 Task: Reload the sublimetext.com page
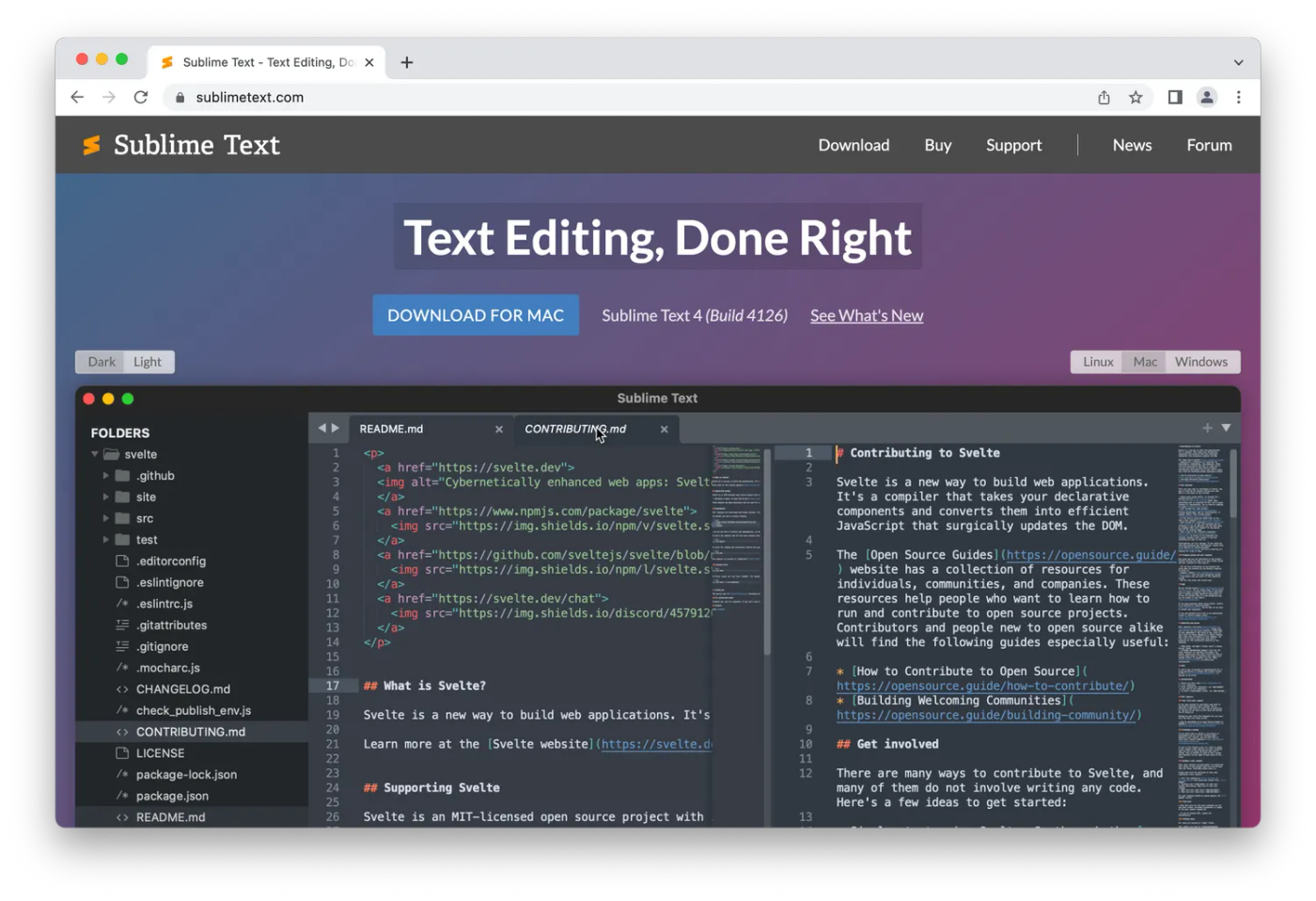click(140, 97)
